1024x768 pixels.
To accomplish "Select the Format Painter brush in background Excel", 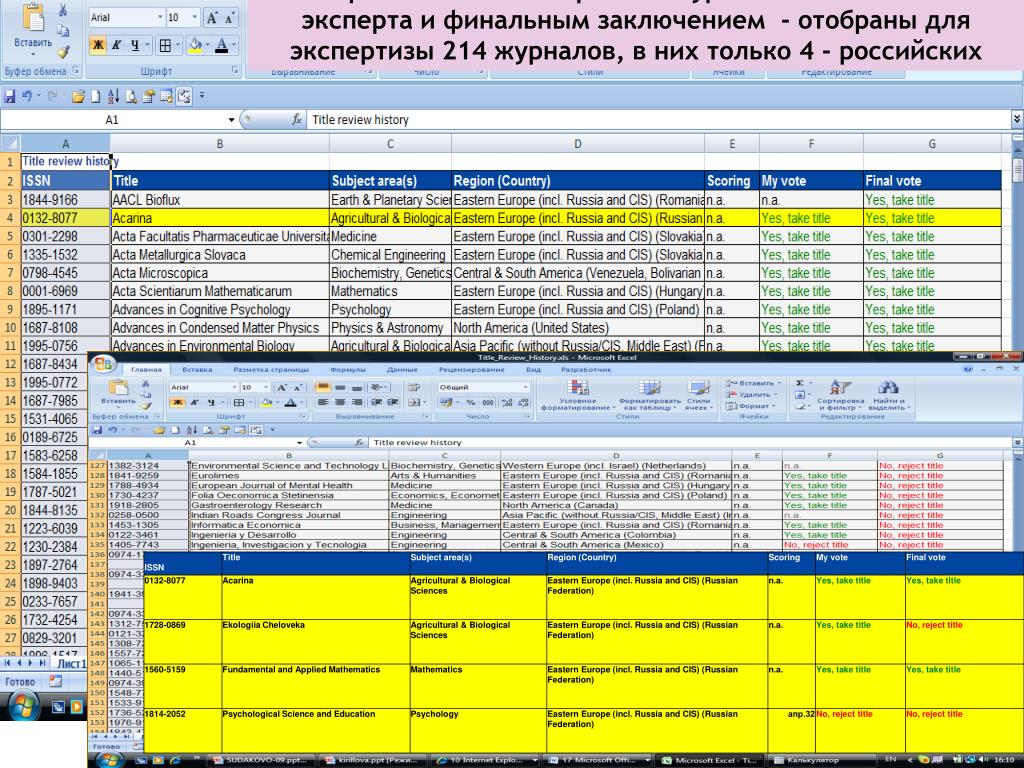I will 63,52.
